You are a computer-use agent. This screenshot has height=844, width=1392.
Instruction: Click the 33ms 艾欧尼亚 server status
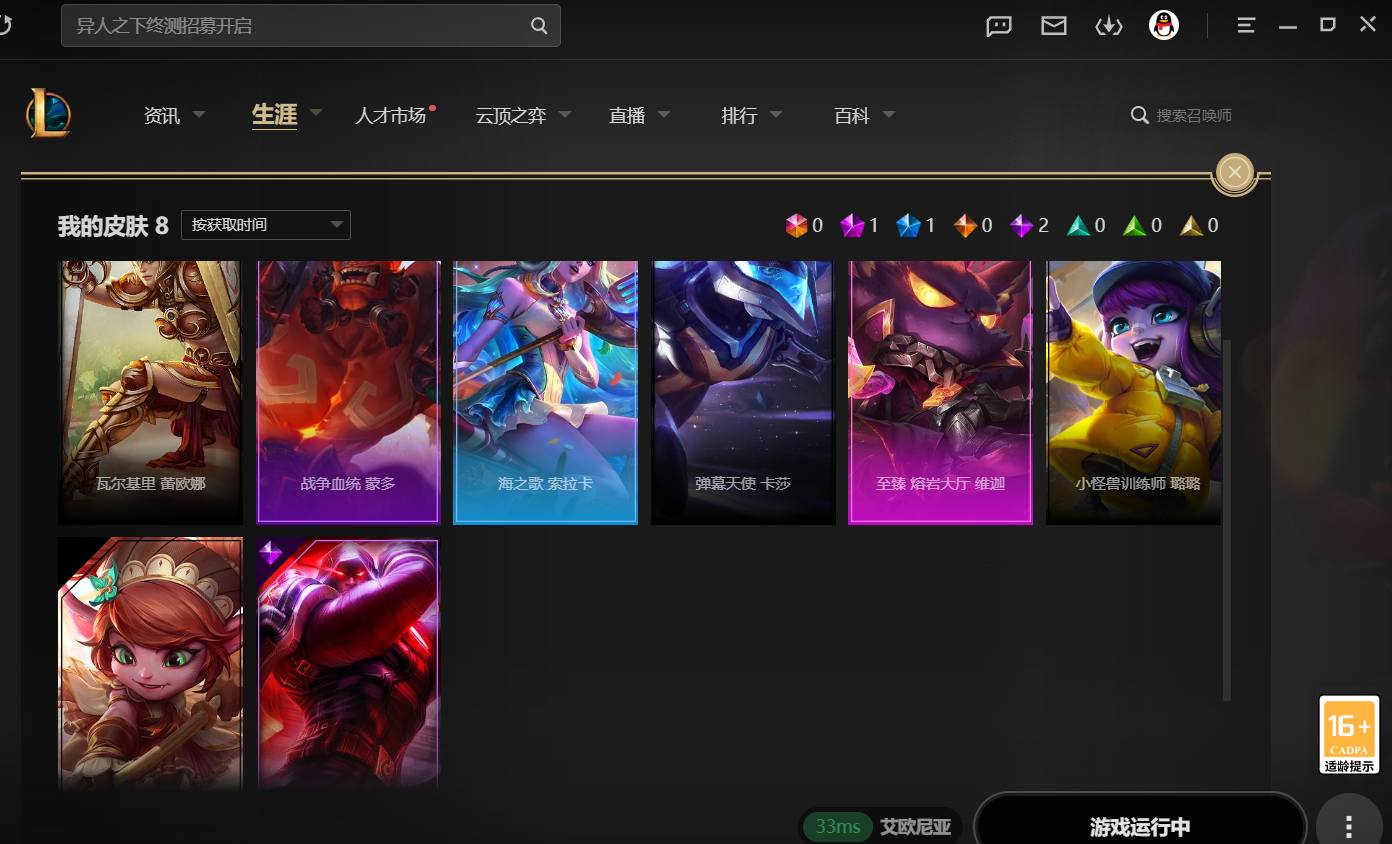[881, 827]
